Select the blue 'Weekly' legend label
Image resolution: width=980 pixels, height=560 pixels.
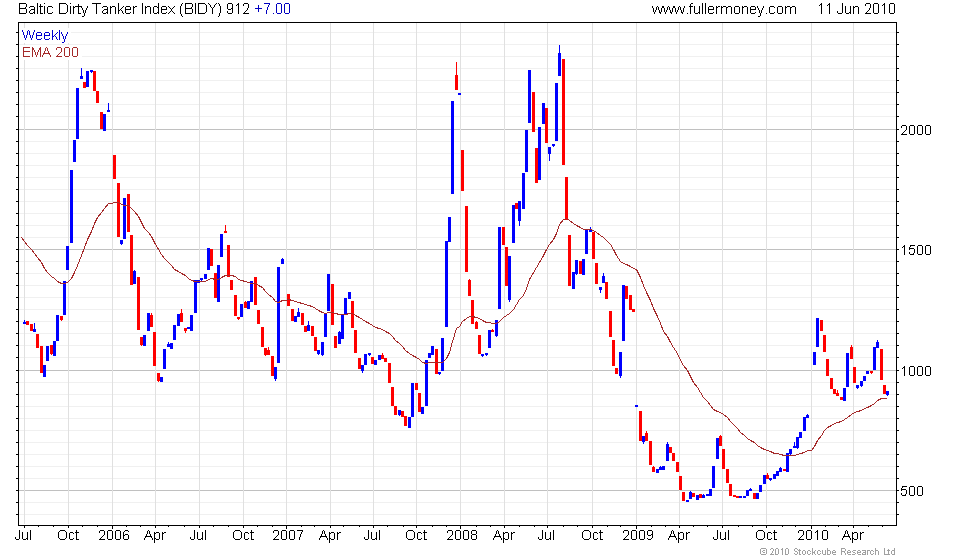(x=44, y=36)
